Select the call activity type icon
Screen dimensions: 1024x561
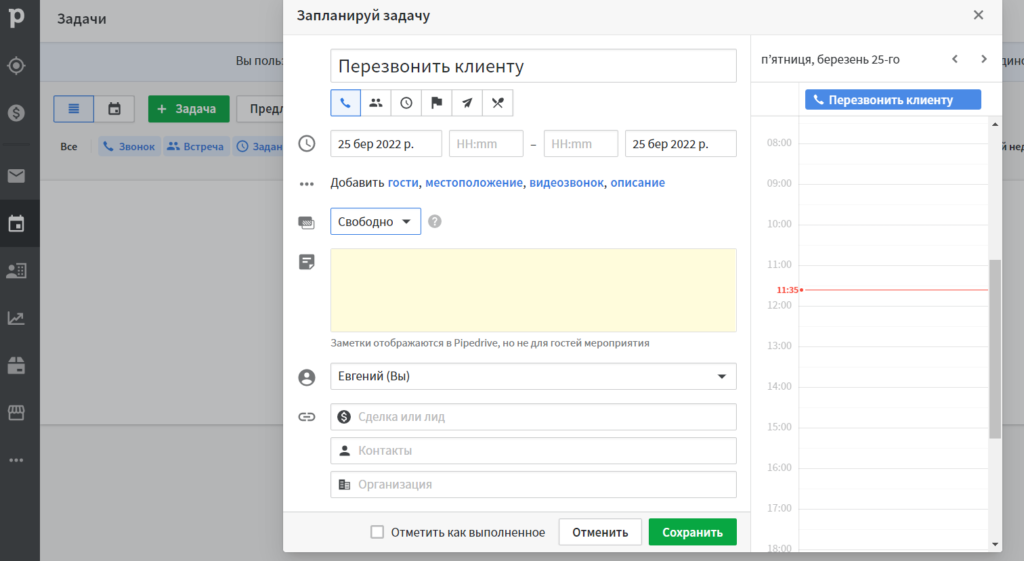coord(345,103)
